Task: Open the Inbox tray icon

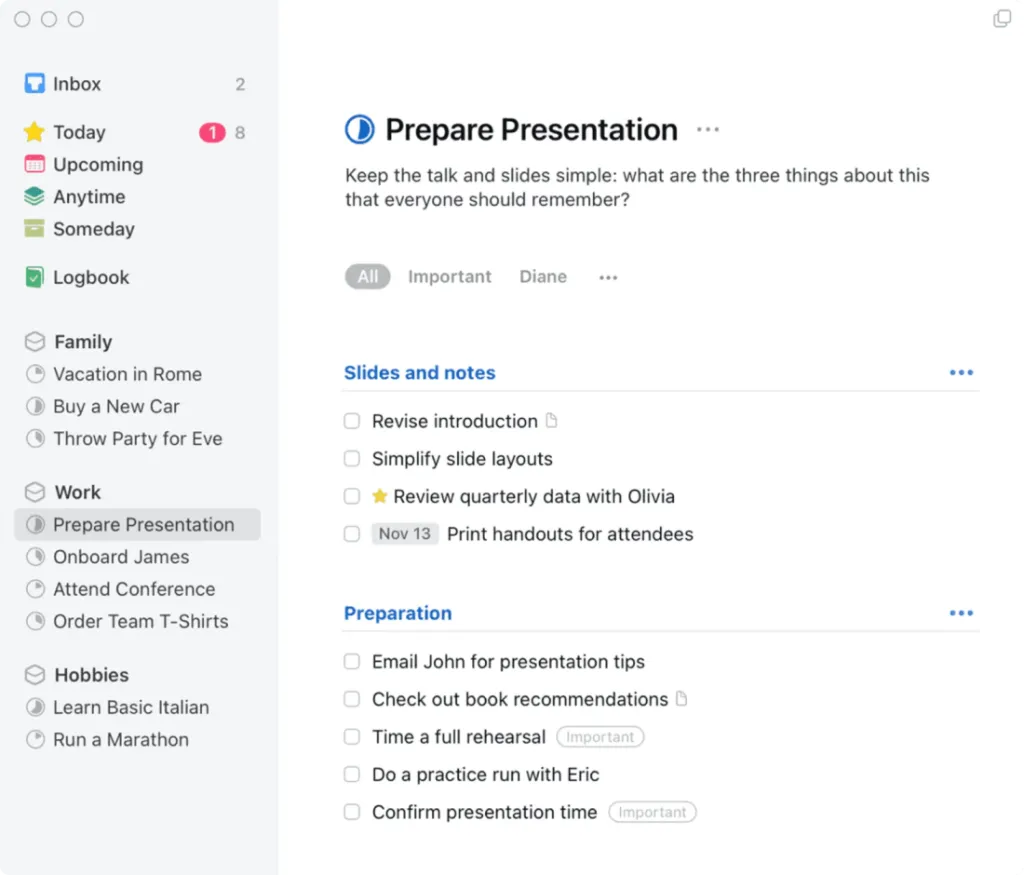Action: click(35, 84)
